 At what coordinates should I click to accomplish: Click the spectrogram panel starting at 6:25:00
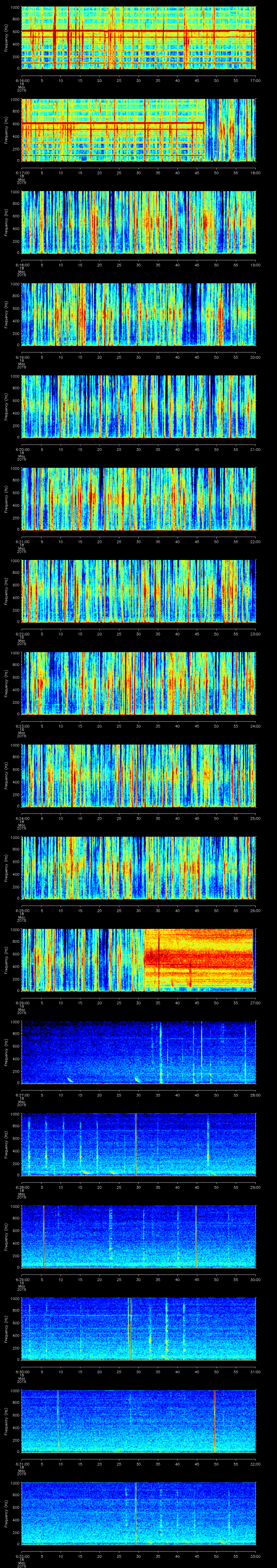(x=138, y=868)
